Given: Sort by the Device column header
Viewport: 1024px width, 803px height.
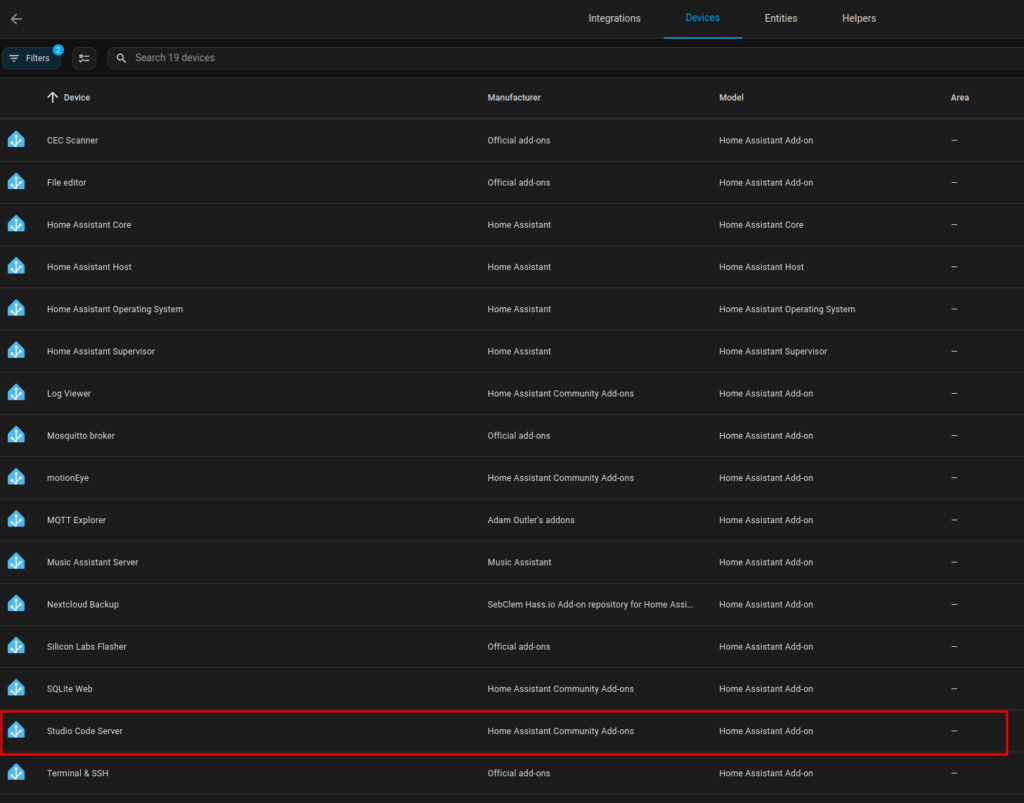Looking at the screenshot, I should tap(76, 97).
